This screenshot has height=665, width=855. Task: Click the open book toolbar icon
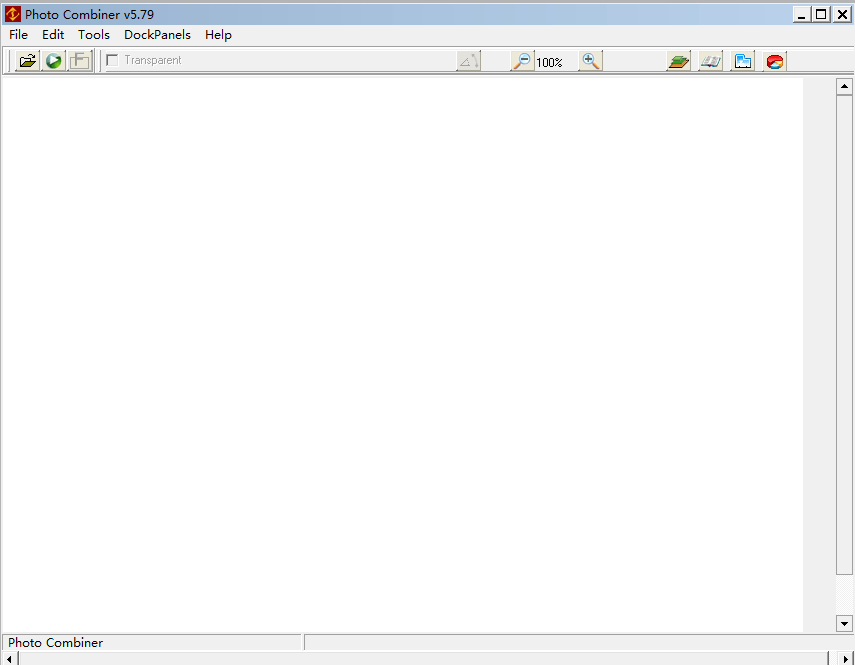711,62
